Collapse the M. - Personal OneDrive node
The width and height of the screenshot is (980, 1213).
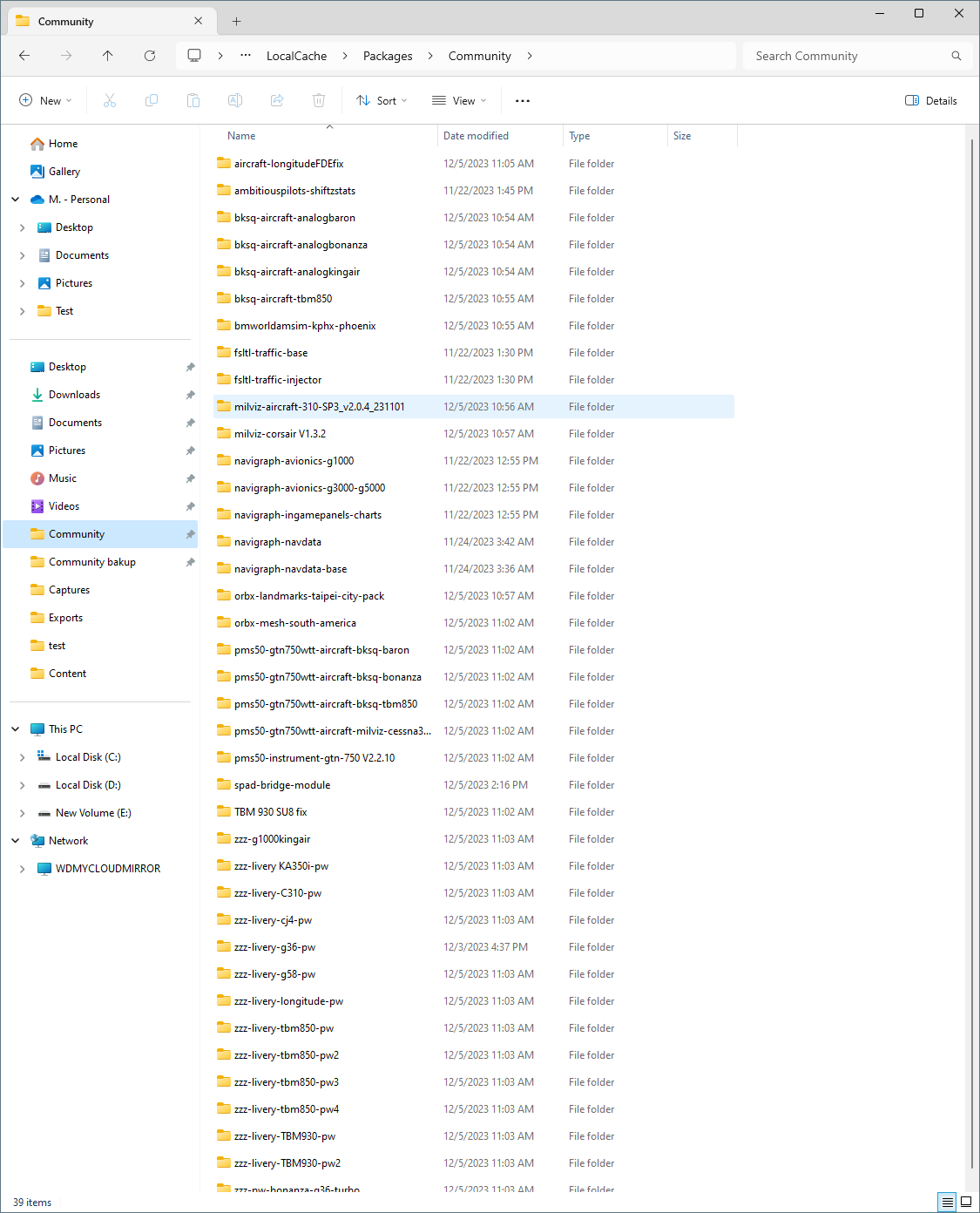[16, 200]
